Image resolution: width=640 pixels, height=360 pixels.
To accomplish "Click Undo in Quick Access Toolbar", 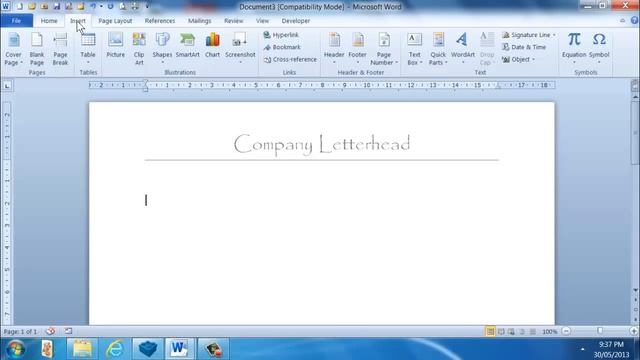I will point(93,7).
